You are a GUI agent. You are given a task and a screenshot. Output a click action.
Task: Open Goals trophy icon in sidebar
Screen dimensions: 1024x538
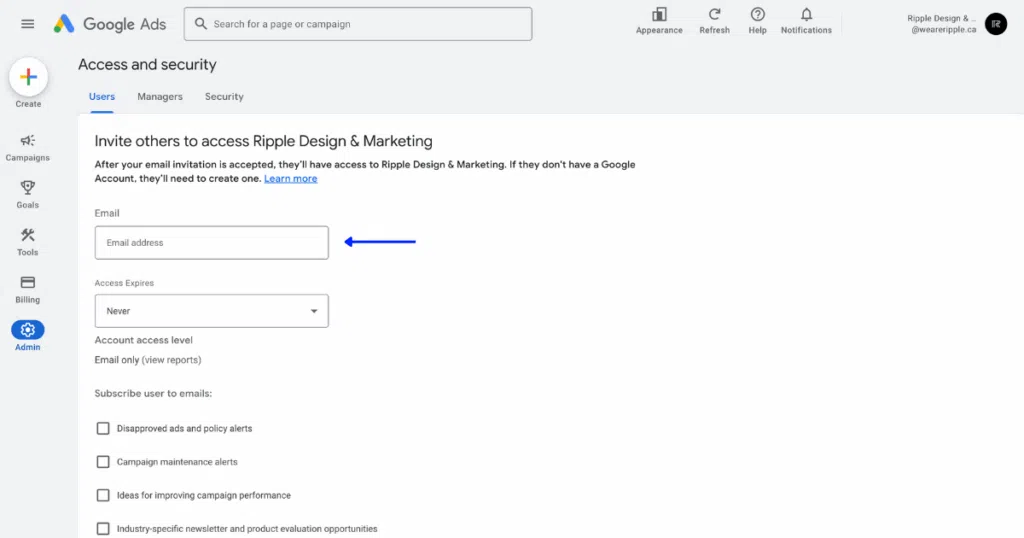(x=28, y=188)
